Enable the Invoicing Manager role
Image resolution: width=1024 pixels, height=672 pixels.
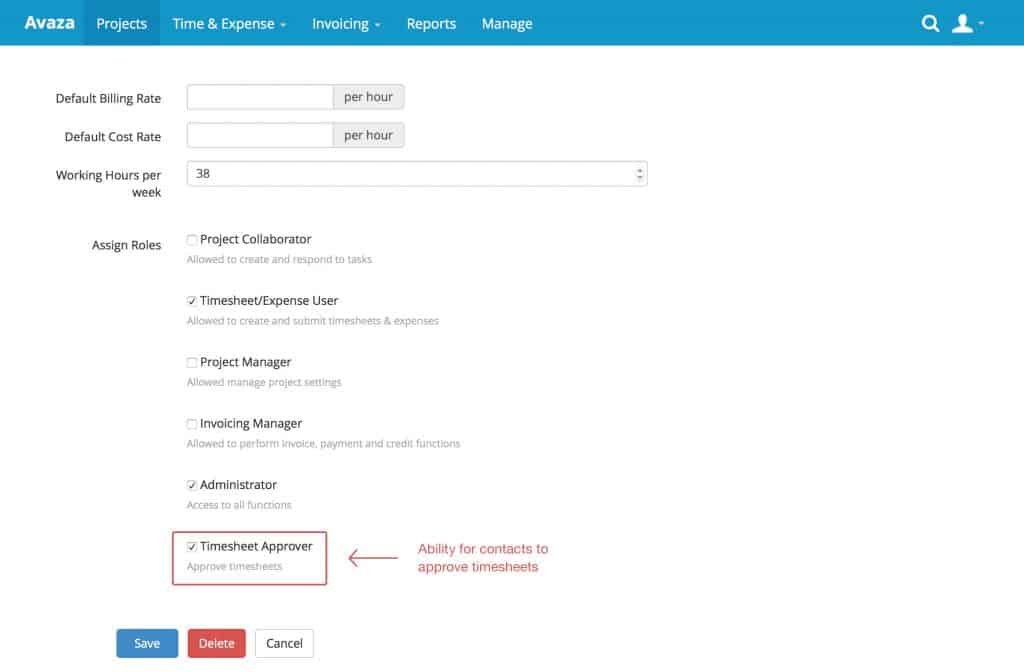[x=191, y=423]
